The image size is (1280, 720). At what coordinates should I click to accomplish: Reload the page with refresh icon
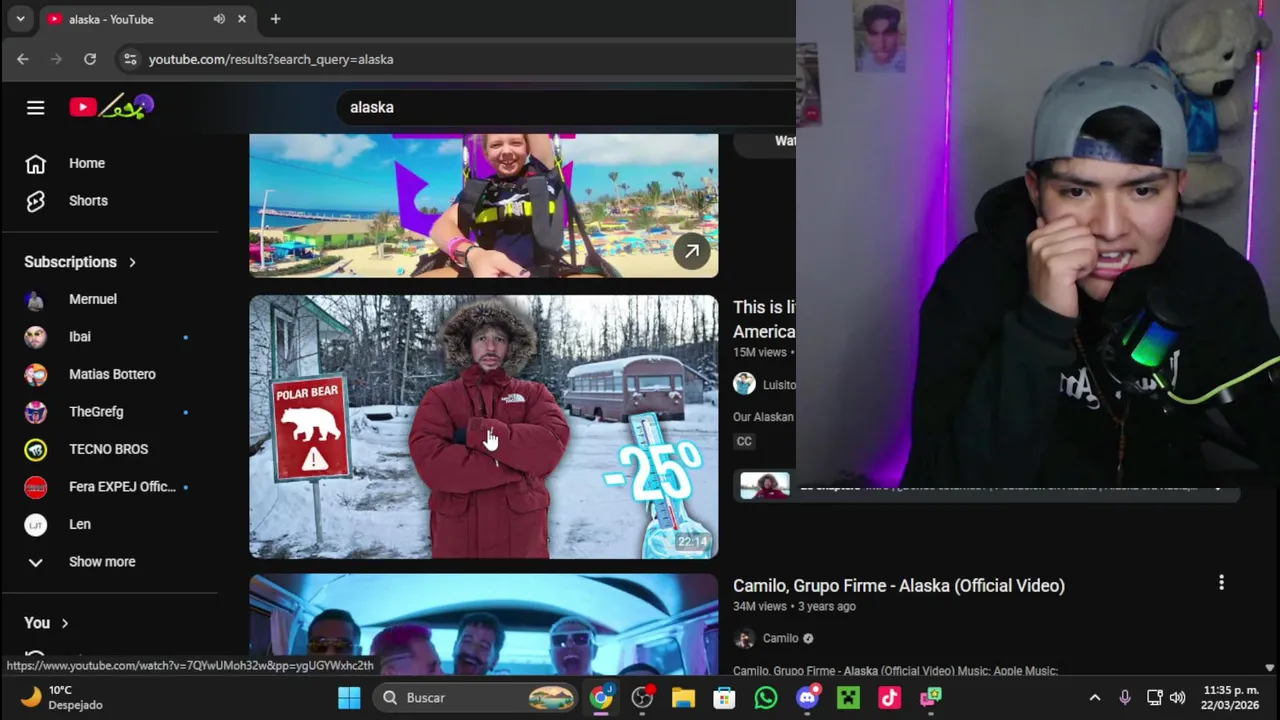(90, 59)
